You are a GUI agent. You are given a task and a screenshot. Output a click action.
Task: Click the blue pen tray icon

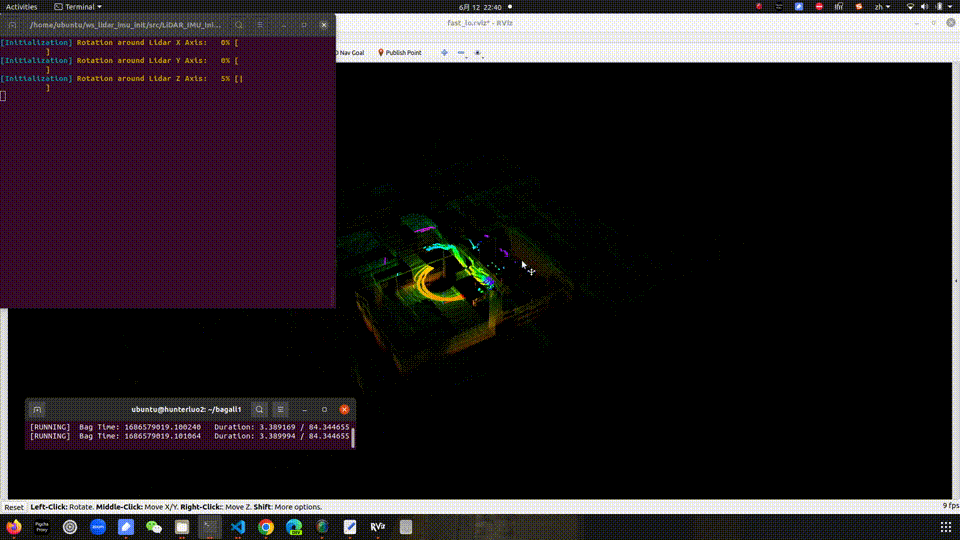pyautogui.click(x=799, y=7)
